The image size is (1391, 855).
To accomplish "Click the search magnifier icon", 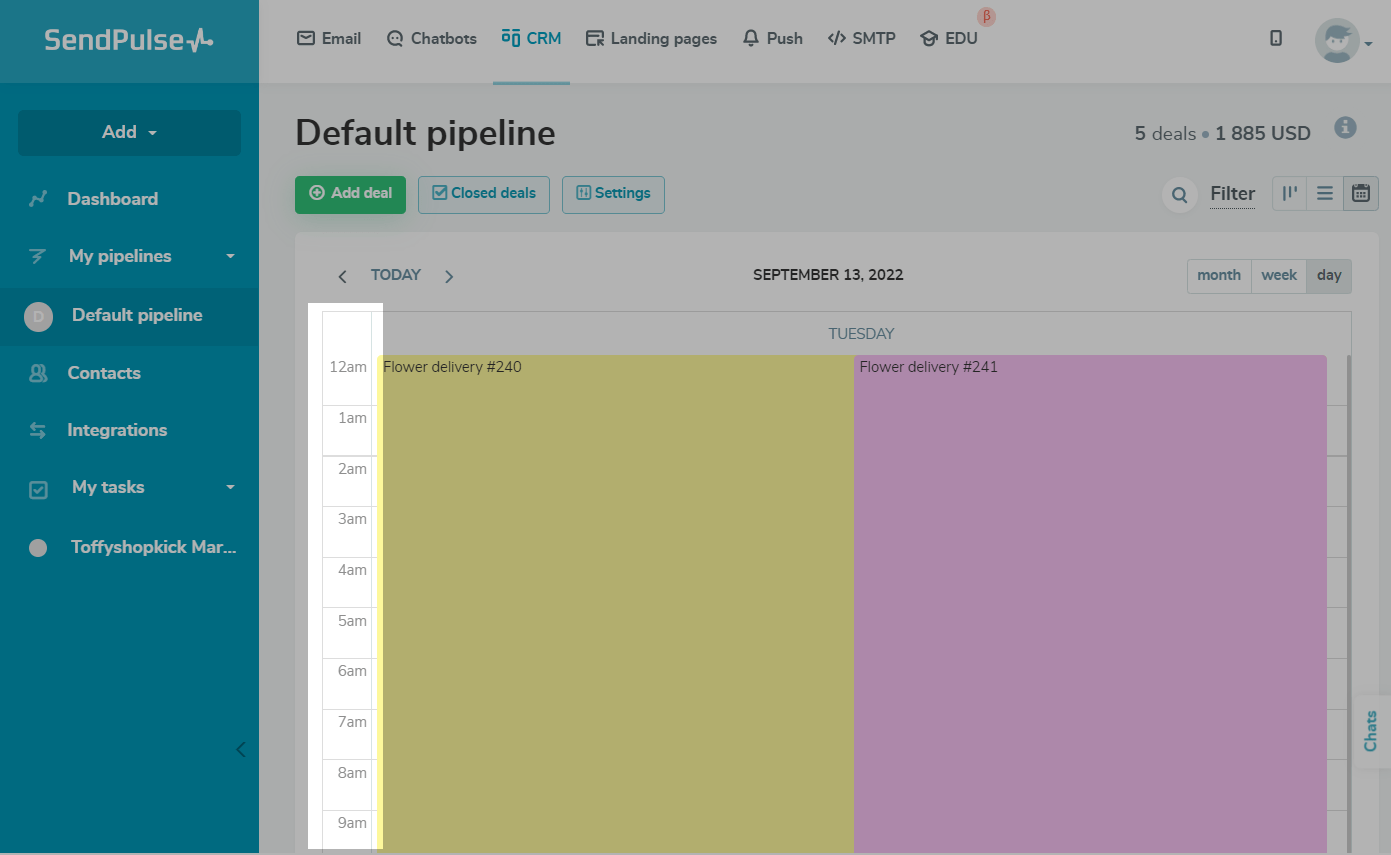I will click(x=1180, y=194).
